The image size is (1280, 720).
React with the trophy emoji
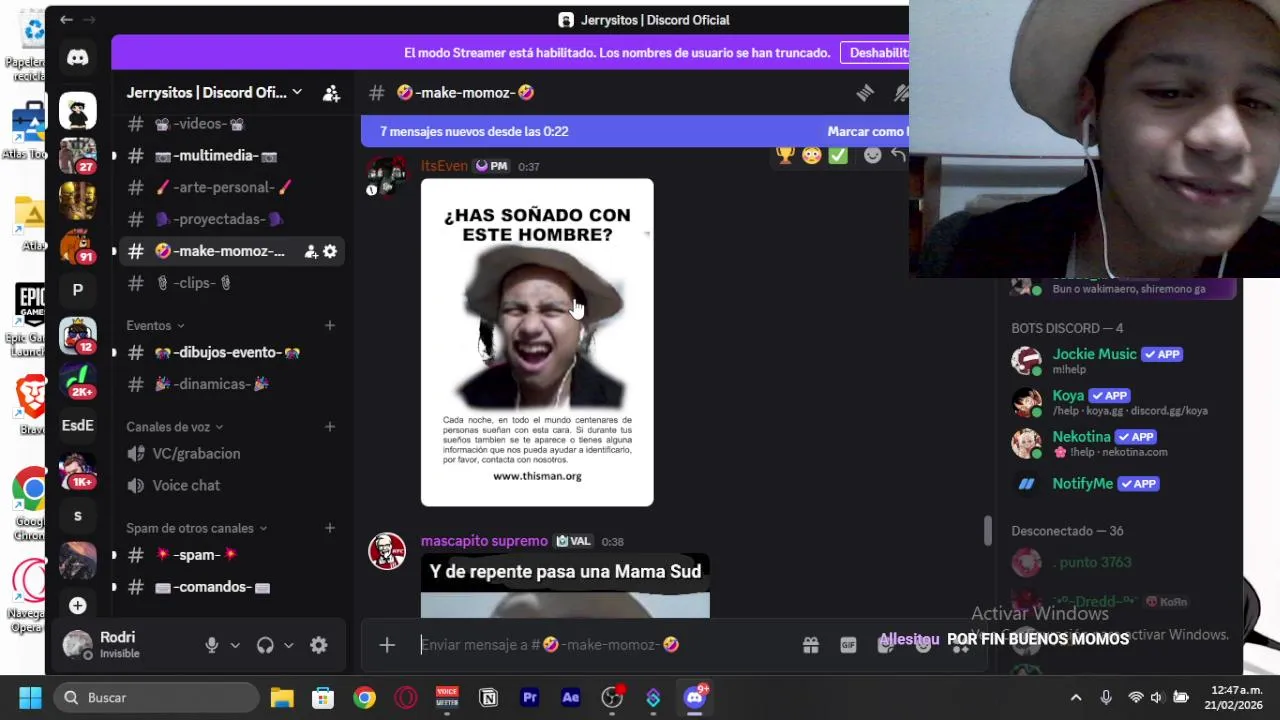pyautogui.click(x=785, y=155)
